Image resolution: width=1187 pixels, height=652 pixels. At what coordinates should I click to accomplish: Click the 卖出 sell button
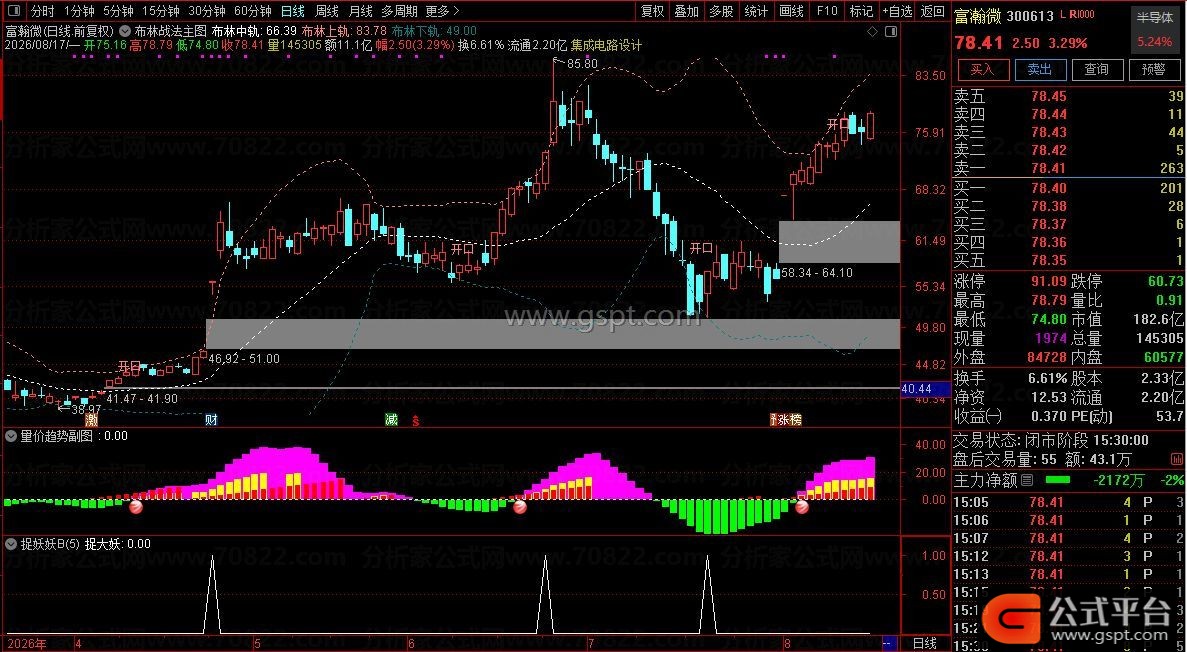point(1040,70)
